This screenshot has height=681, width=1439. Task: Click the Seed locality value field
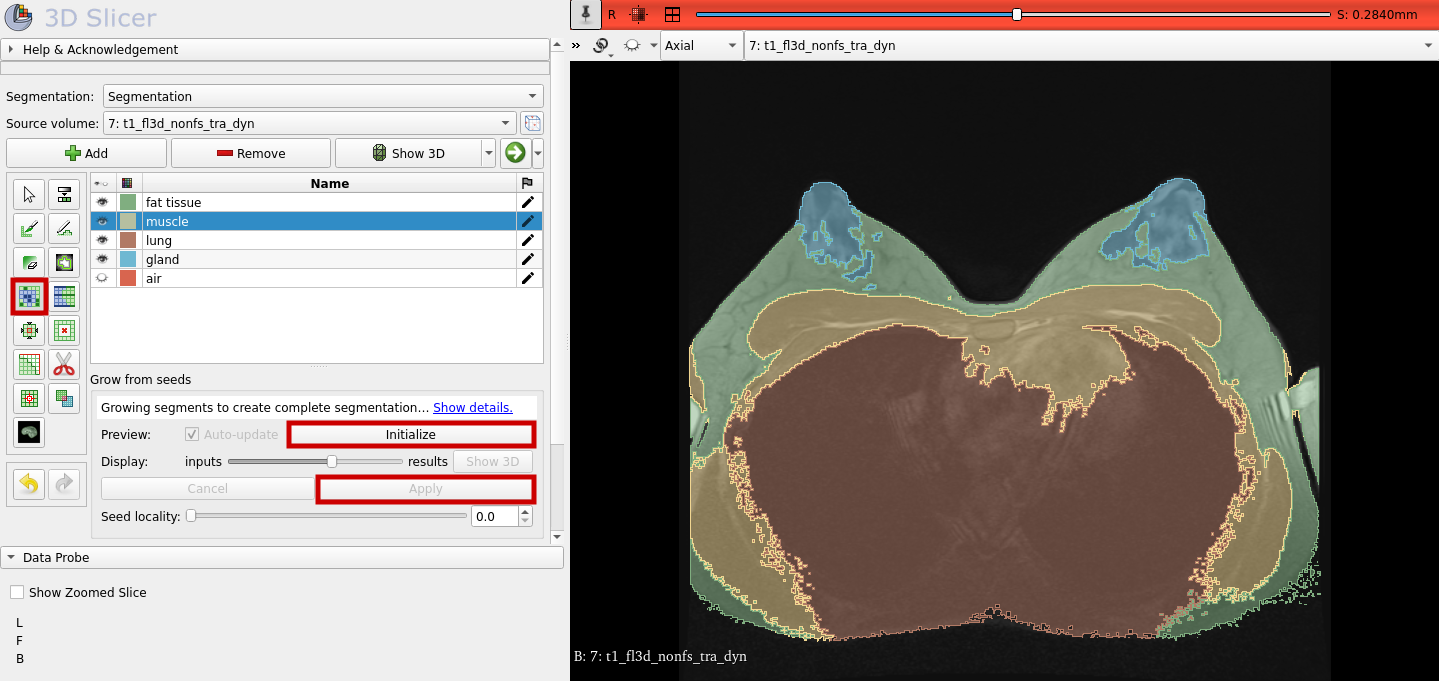493,517
